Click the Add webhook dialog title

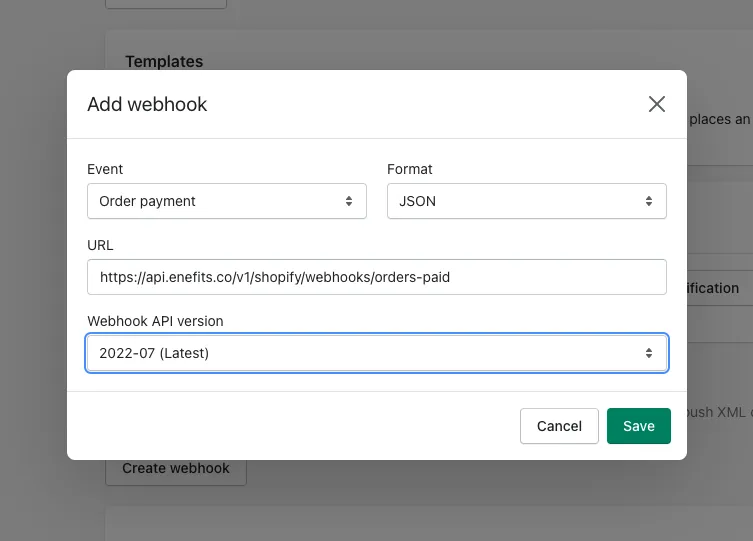pos(147,104)
